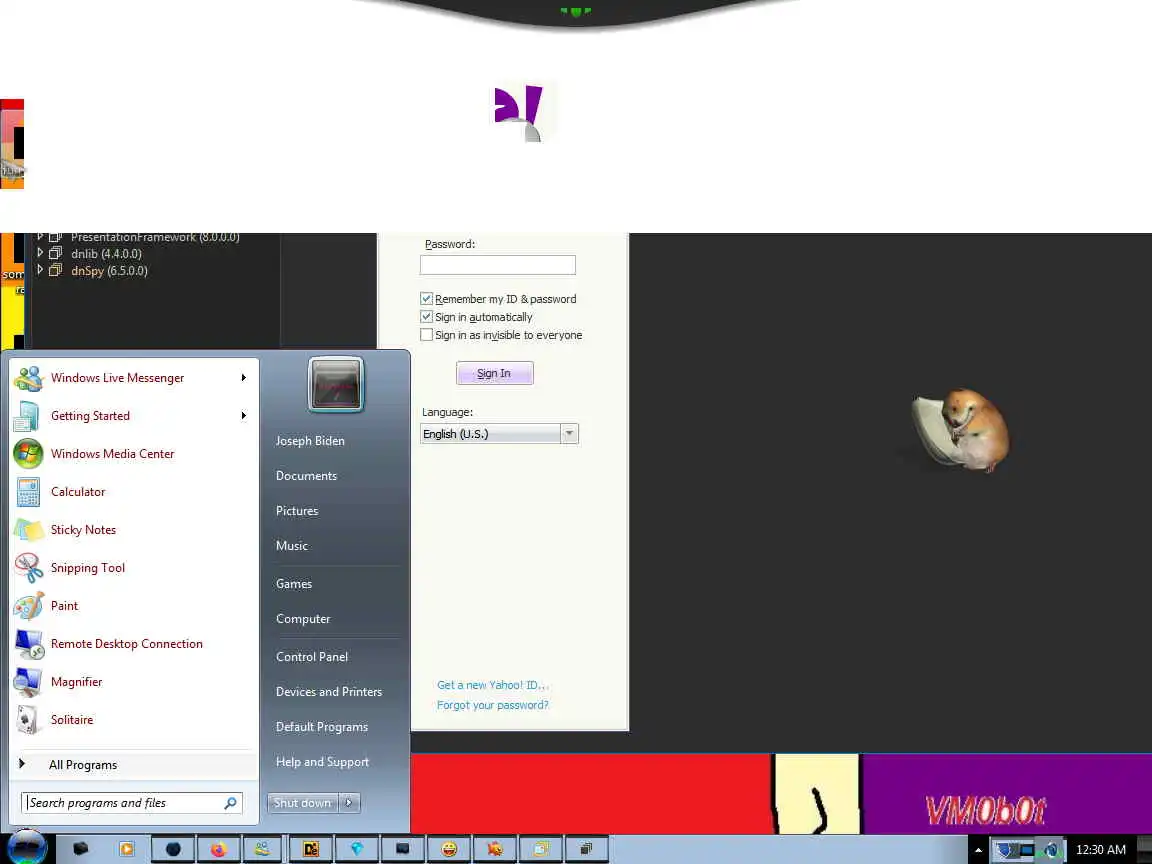This screenshot has height=864, width=1152.
Task: Click the action center flag tray icon
Action: click(x=1005, y=850)
